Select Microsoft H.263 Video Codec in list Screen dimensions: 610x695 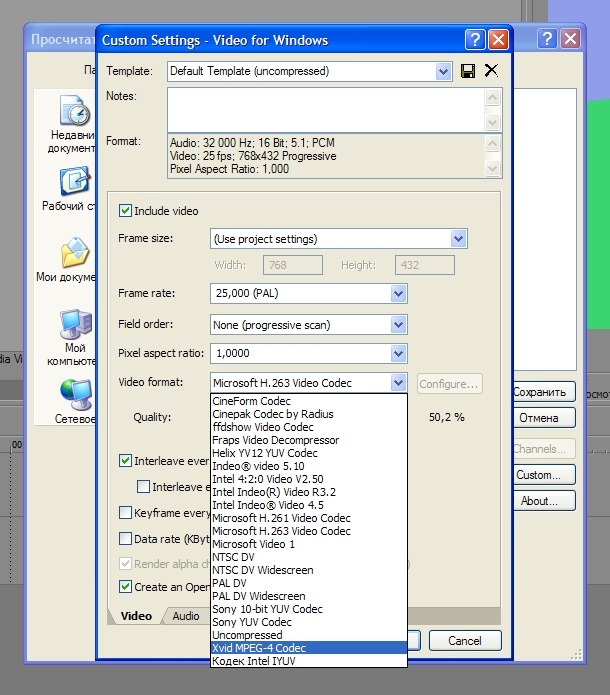309,531
